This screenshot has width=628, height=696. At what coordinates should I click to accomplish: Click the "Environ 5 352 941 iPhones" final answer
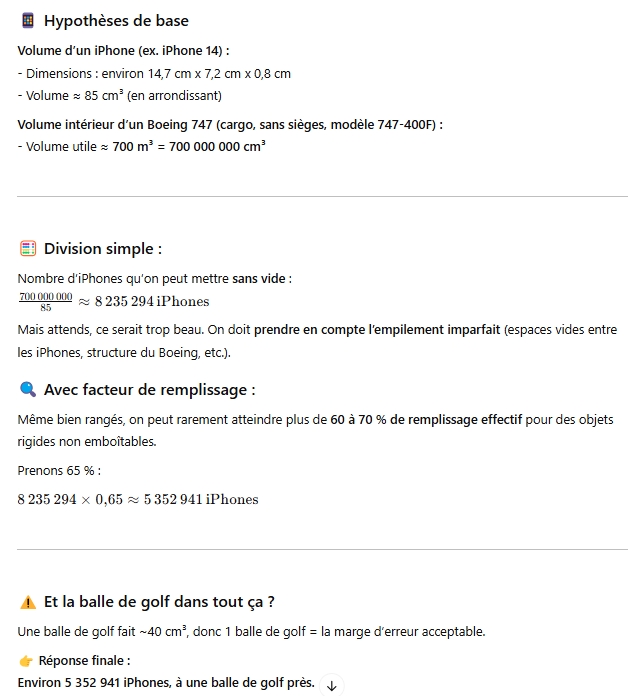tap(165, 684)
